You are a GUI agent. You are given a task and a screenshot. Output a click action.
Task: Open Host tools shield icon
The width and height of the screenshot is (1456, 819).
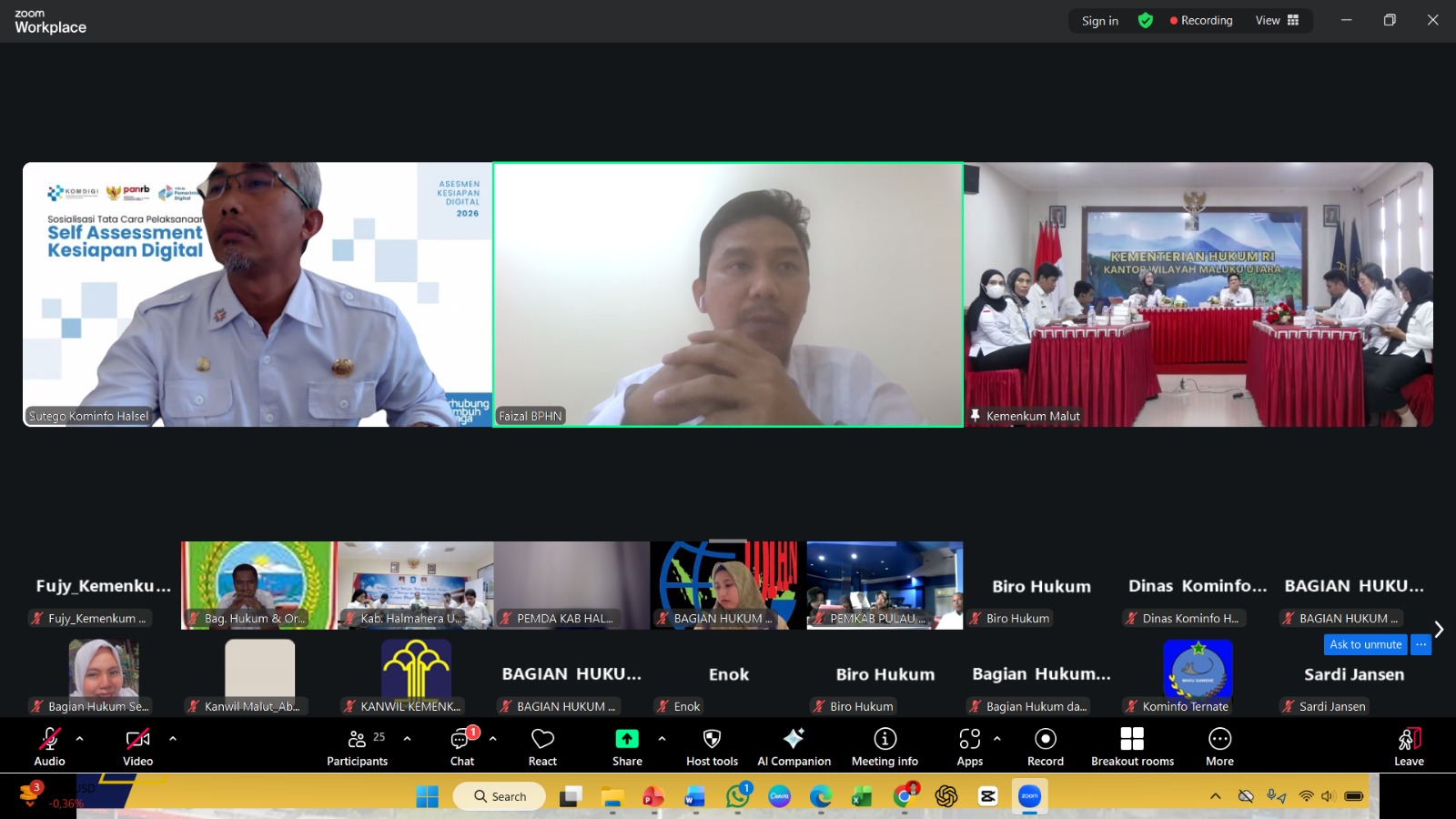click(x=712, y=746)
